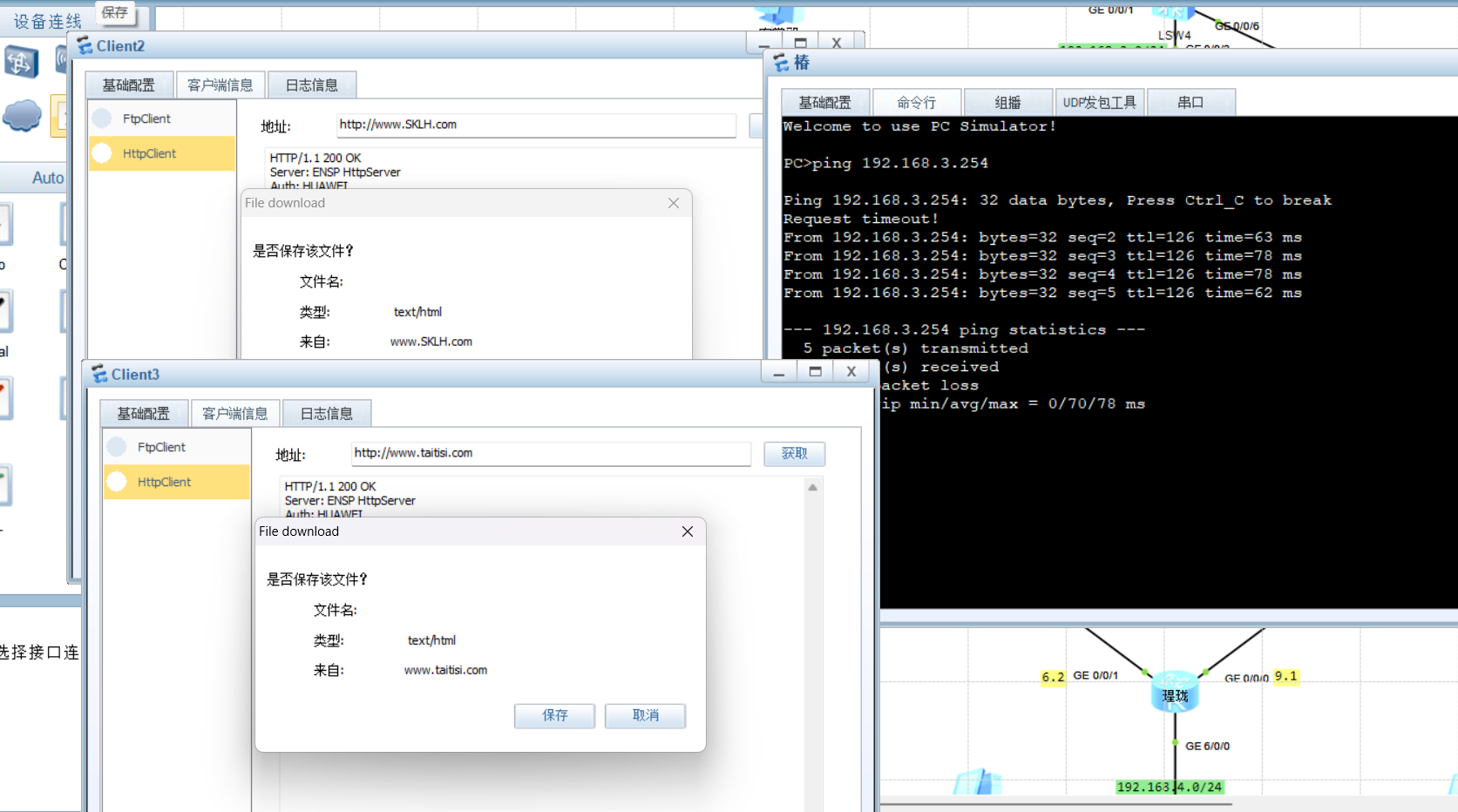Maximize the Client3 window
This screenshot has height=812, width=1458.
pos(816,372)
